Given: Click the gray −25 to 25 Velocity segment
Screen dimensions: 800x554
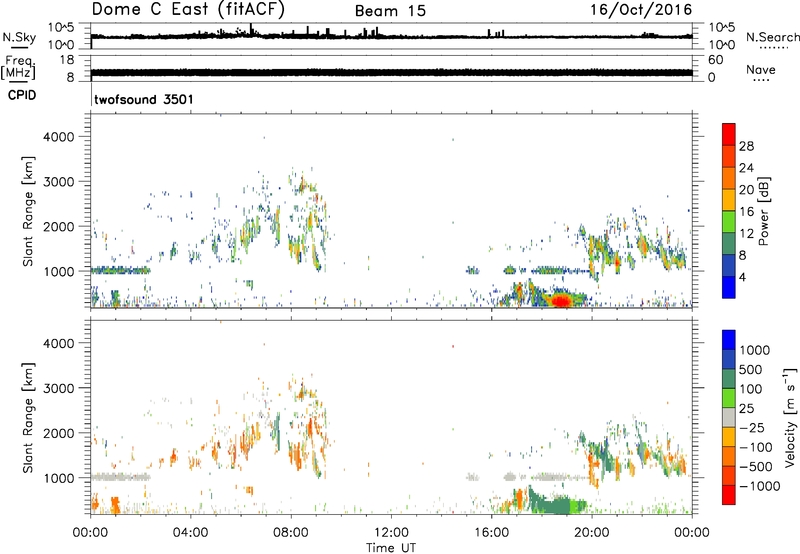Looking at the screenshot, I should tap(729, 417).
